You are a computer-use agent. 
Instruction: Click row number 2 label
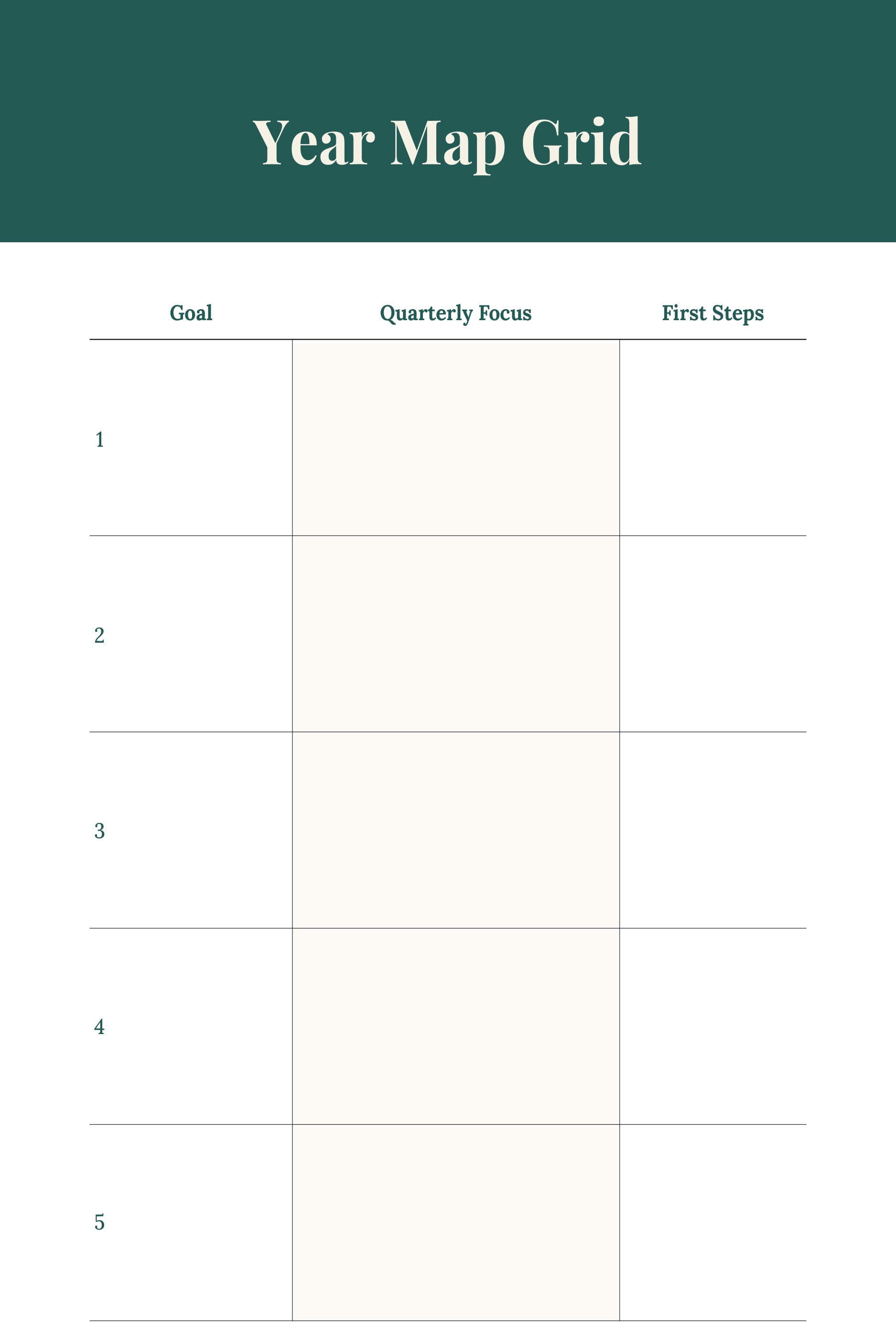coord(99,635)
